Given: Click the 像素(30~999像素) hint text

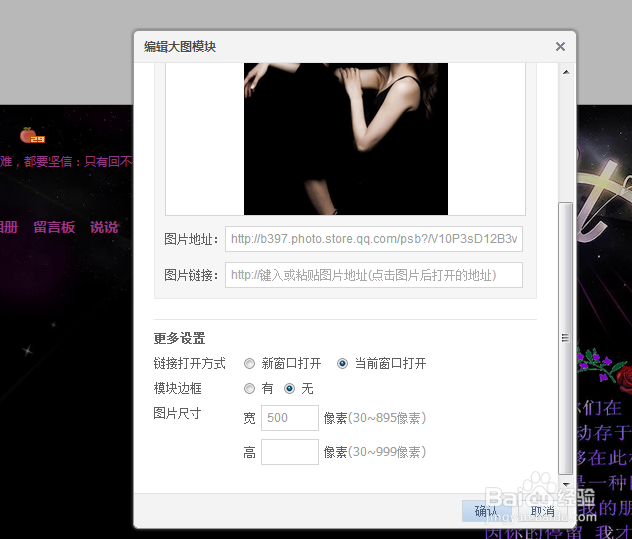Looking at the screenshot, I should 375,452.
